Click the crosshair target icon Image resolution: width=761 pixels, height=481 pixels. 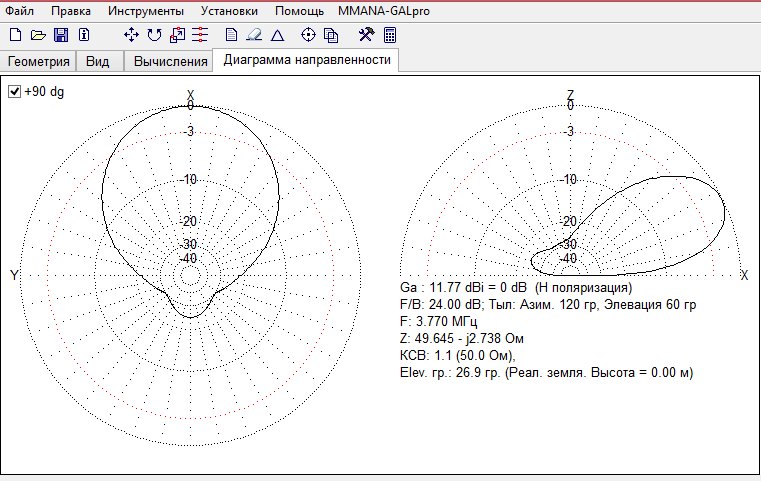pos(309,35)
